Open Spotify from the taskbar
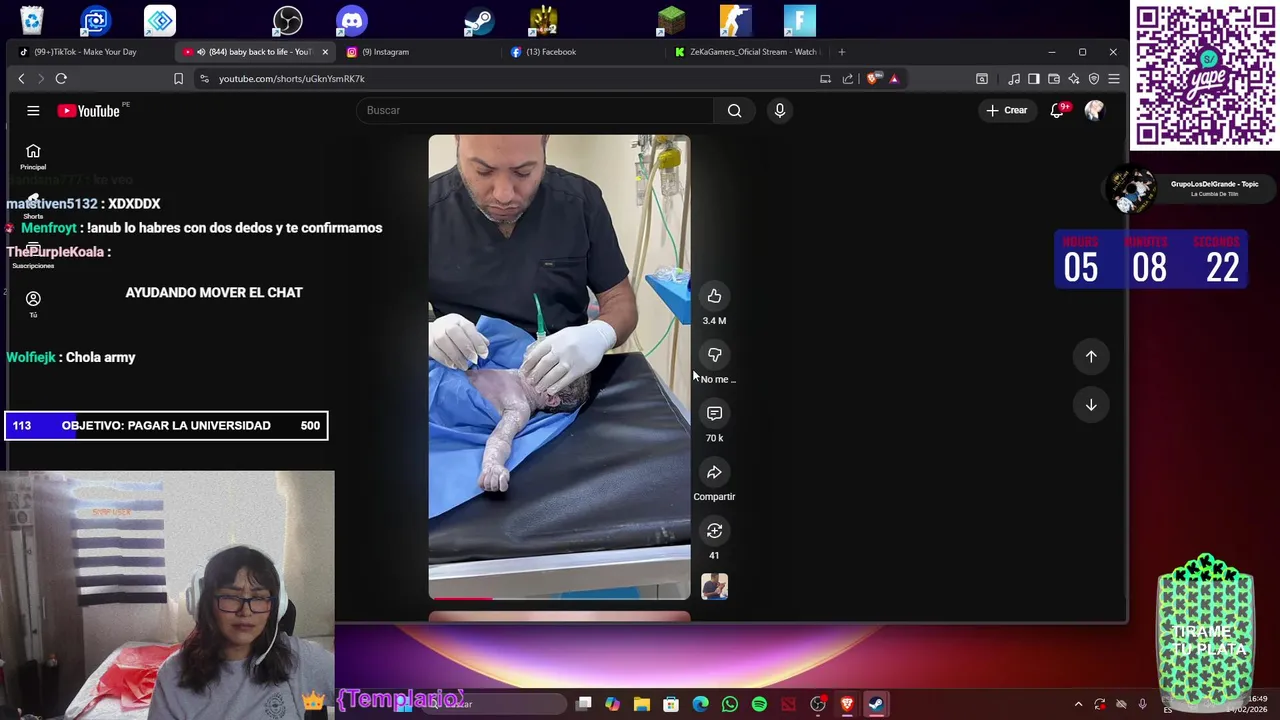1280x720 pixels. (x=759, y=704)
